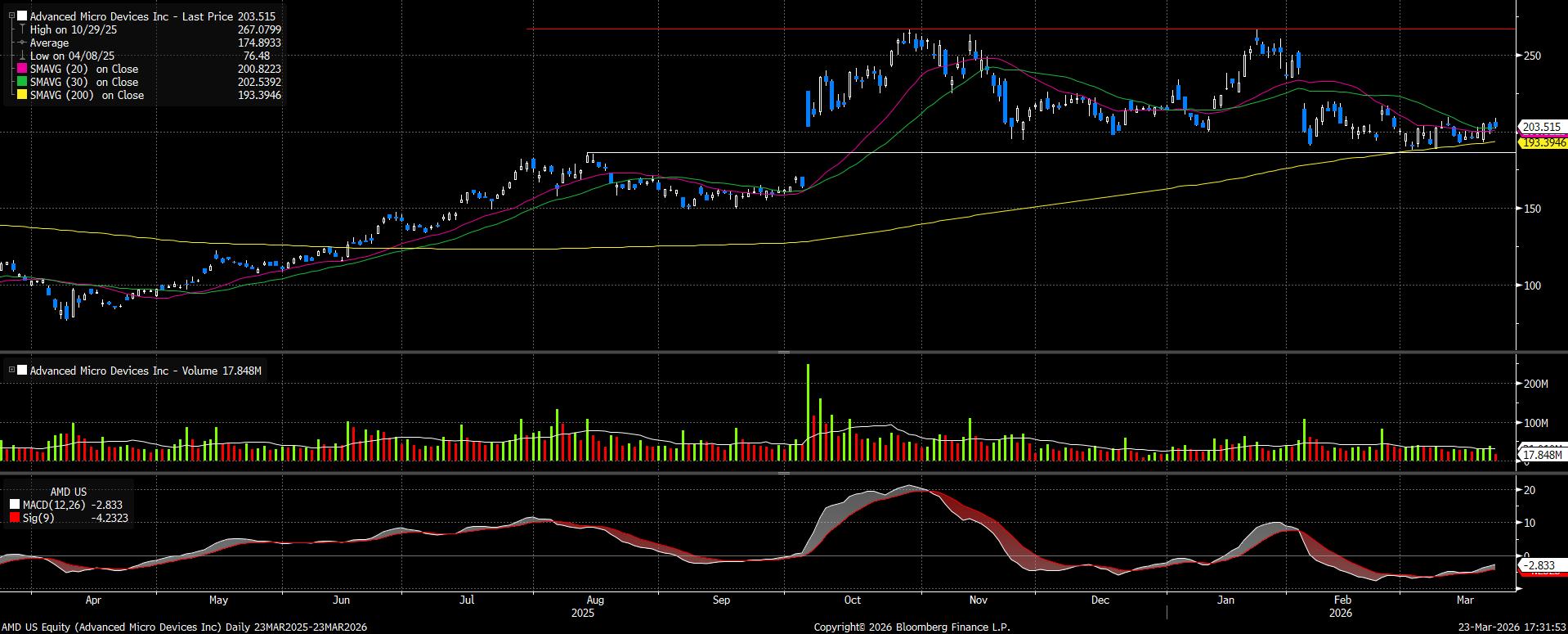
Task: Click the 17.848M volume axis tag
Action: 1542,455
